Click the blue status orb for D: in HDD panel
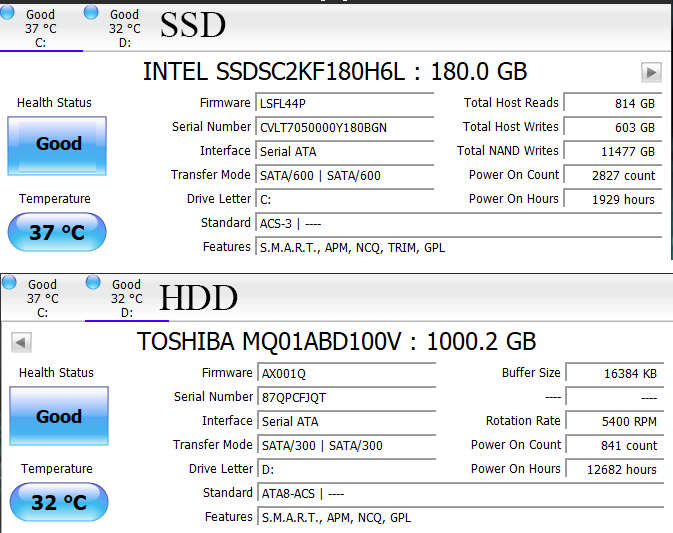The image size is (673, 533). [93, 282]
